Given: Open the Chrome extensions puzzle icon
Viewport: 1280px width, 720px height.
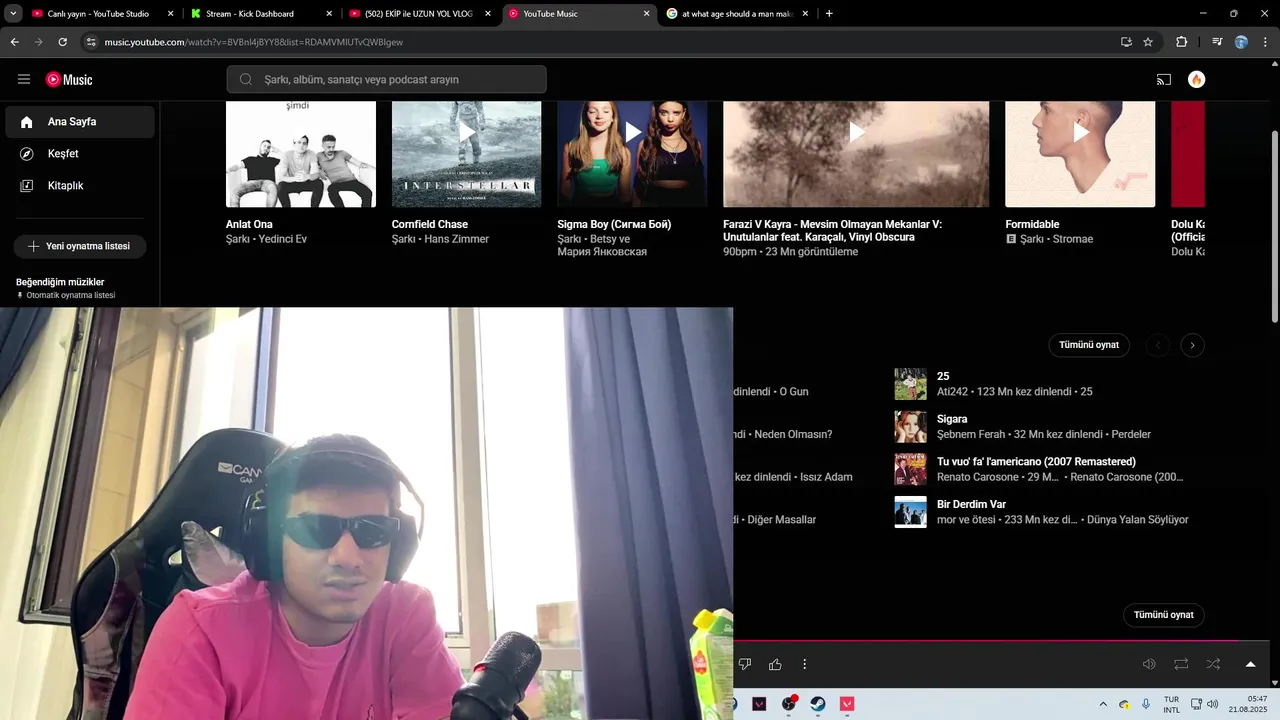Looking at the screenshot, I should pyautogui.click(x=1181, y=42).
